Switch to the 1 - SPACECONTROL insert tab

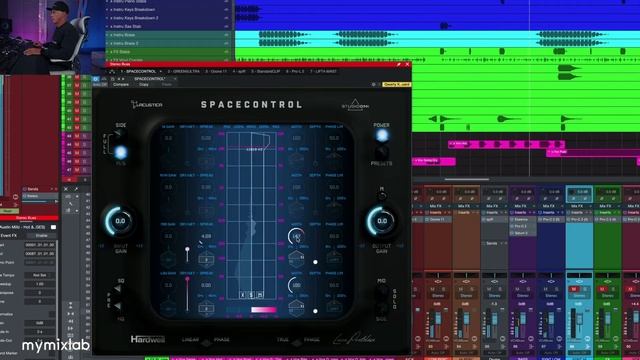138,71
